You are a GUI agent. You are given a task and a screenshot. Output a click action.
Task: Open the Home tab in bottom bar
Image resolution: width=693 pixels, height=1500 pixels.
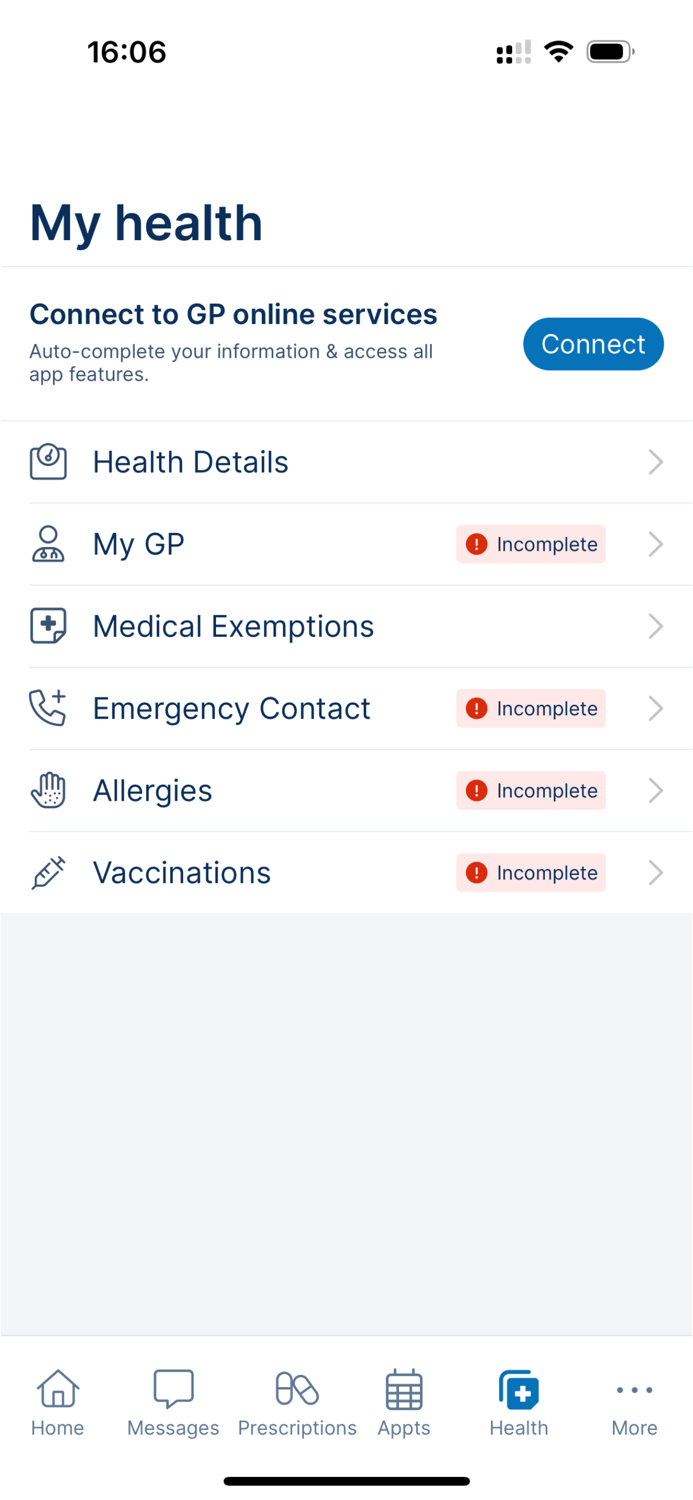pos(57,1400)
